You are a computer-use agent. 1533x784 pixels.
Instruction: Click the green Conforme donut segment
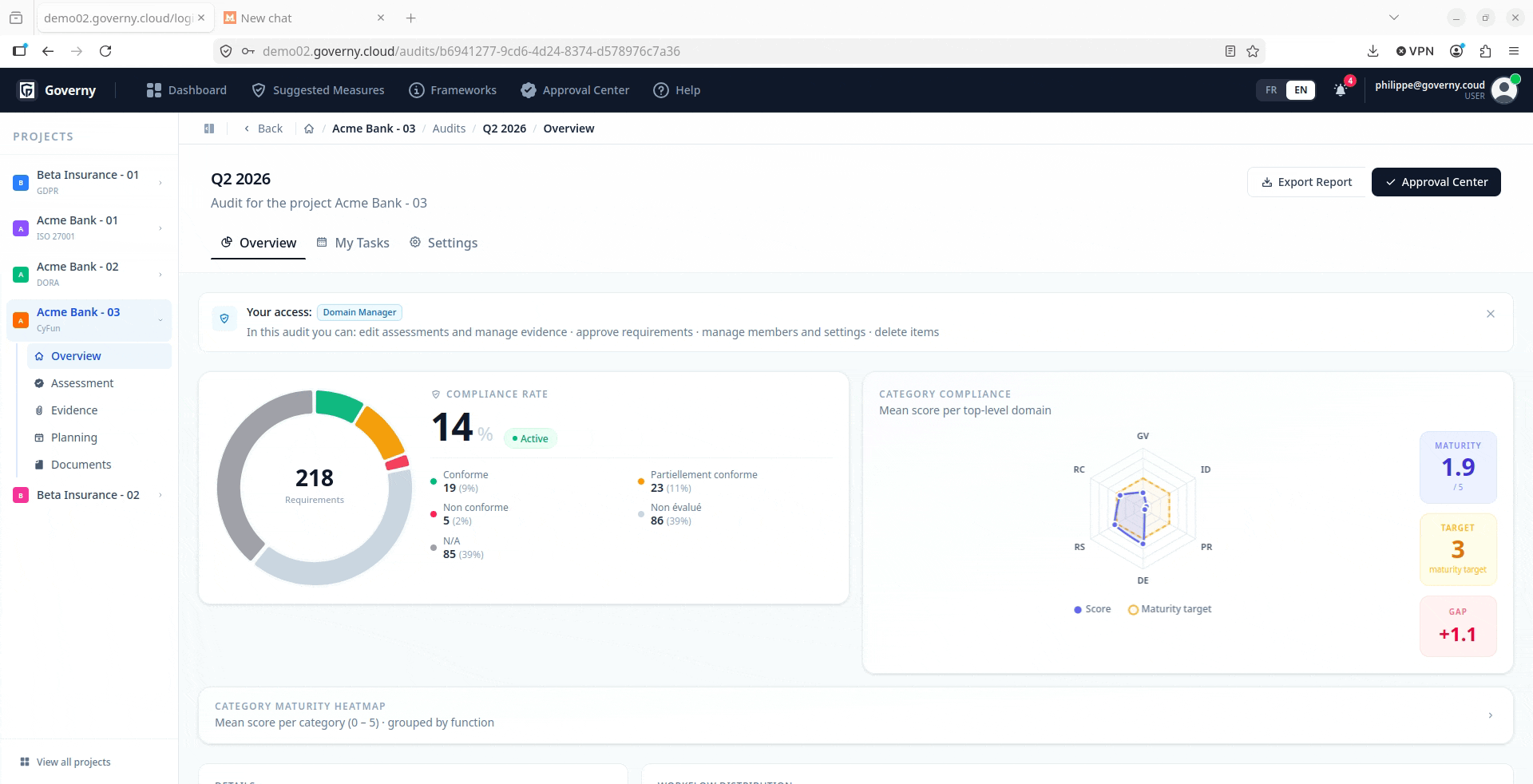[x=338, y=405]
